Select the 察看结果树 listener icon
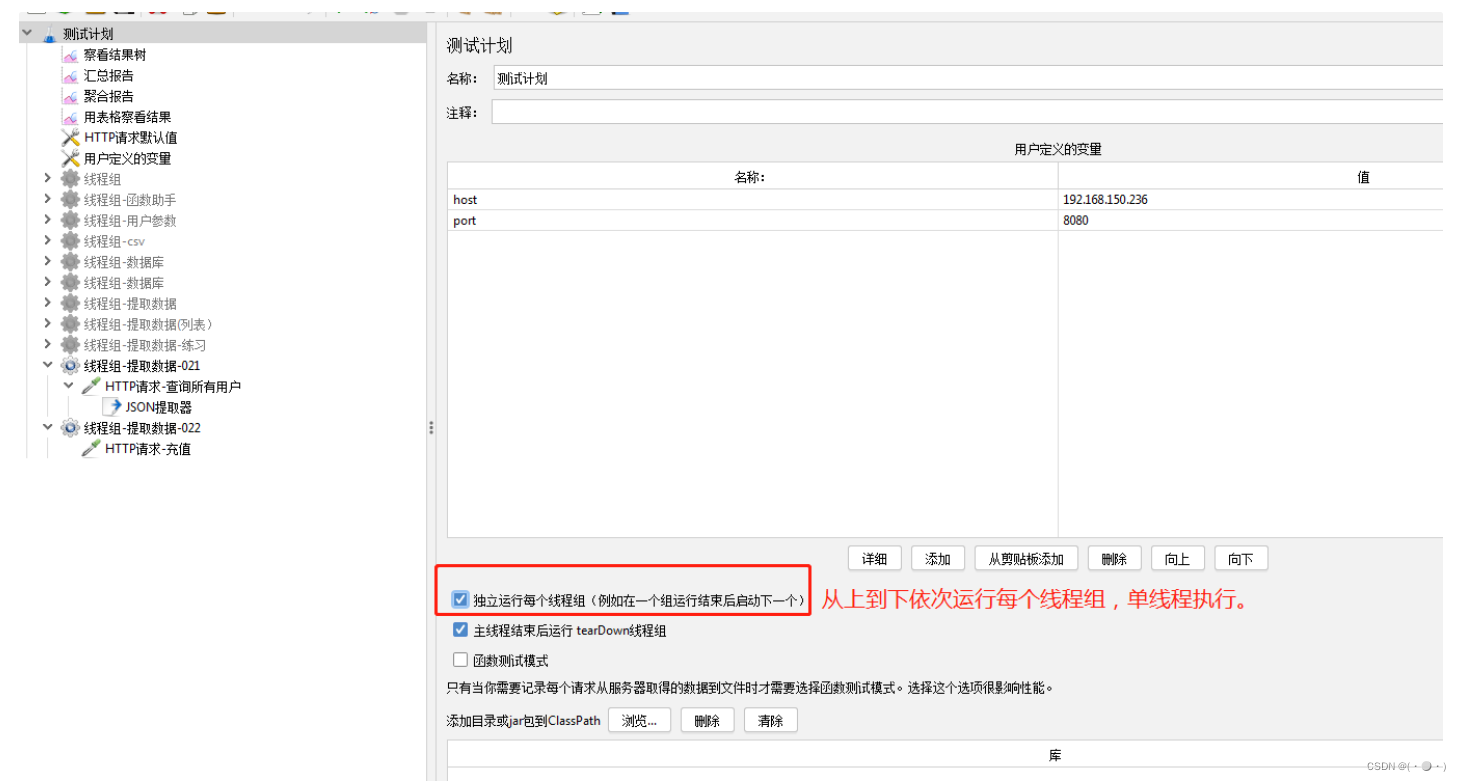Viewport: 1461px width, 781px height. pyautogui.click(x=70, y=55)
